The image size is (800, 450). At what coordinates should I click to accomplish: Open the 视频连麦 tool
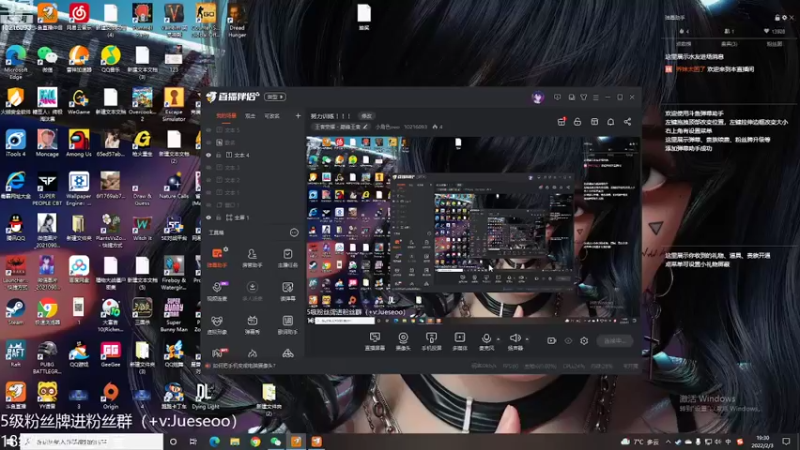217,291
